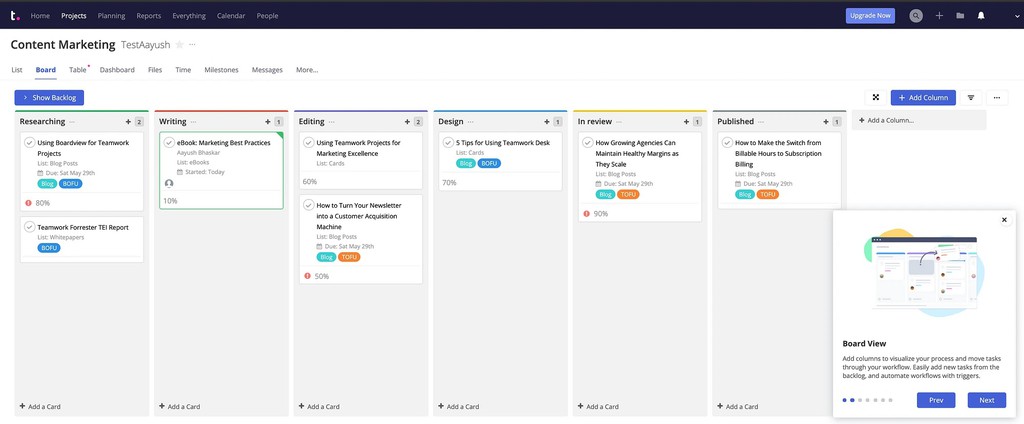The height and width of the screenshot is (424, 1024).
Task: Complete task Using Boardview for Teamwork Projects
Action: tap(29, 142)
